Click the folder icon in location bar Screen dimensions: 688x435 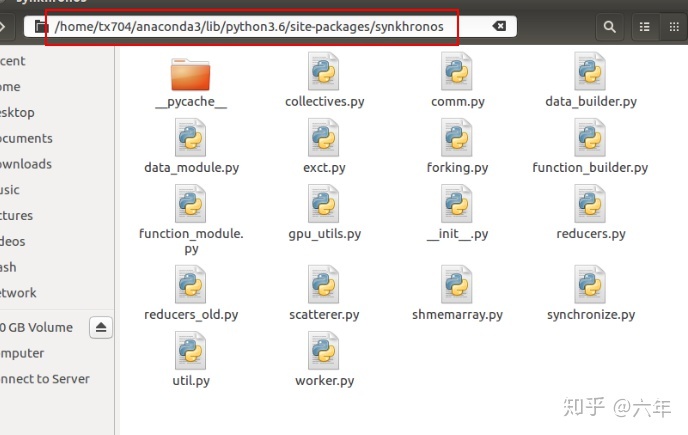click(x=41, y=26)
